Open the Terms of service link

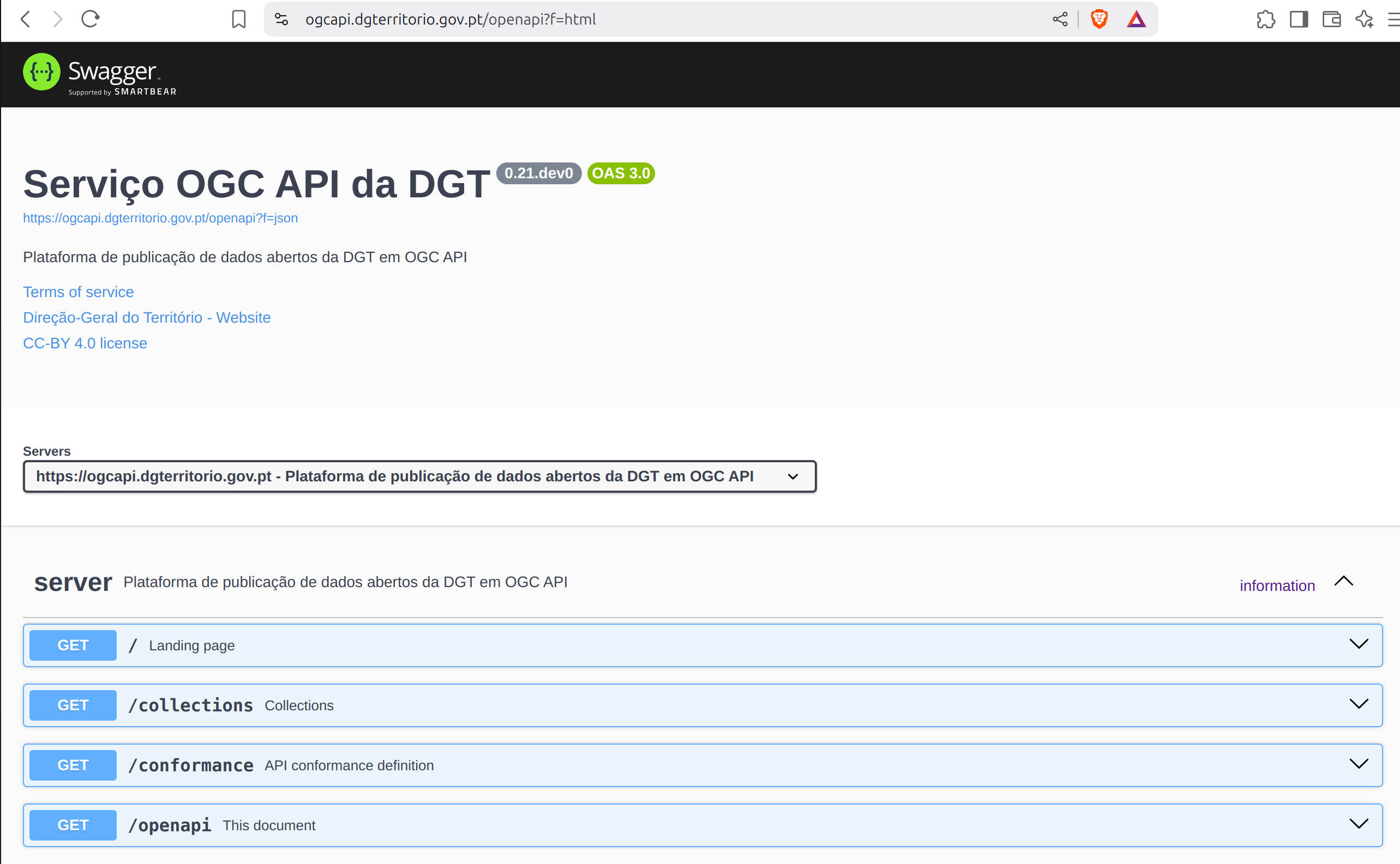point(78,292)
